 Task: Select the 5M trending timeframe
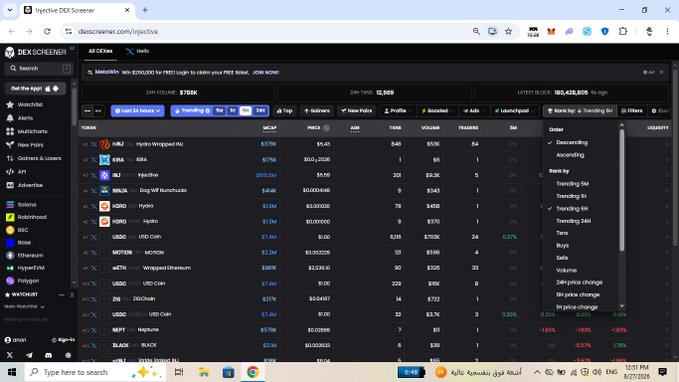click(220, 111)
